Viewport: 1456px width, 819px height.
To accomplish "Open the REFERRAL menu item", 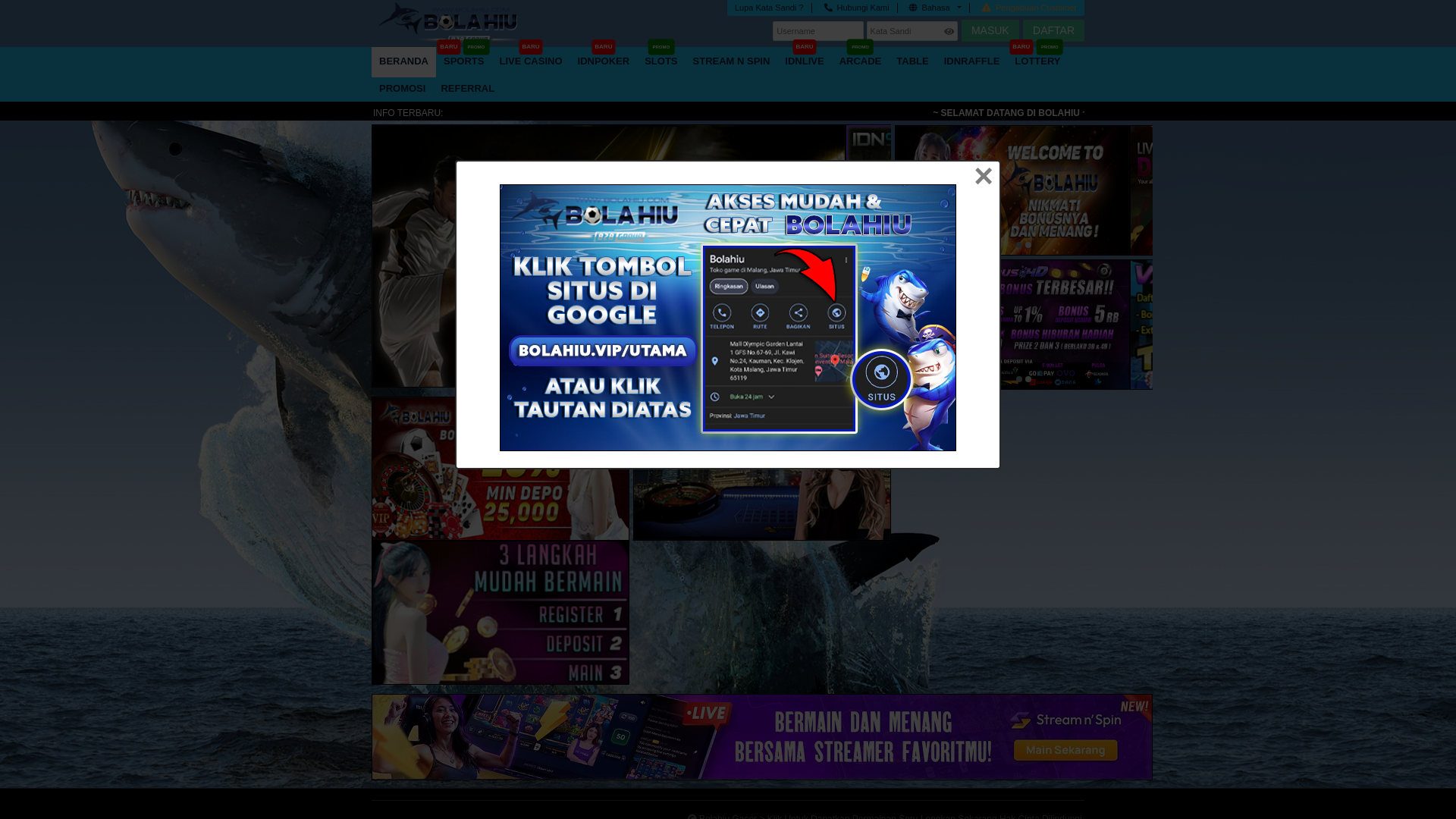I will pyautogui.click(x=467, y=89).
